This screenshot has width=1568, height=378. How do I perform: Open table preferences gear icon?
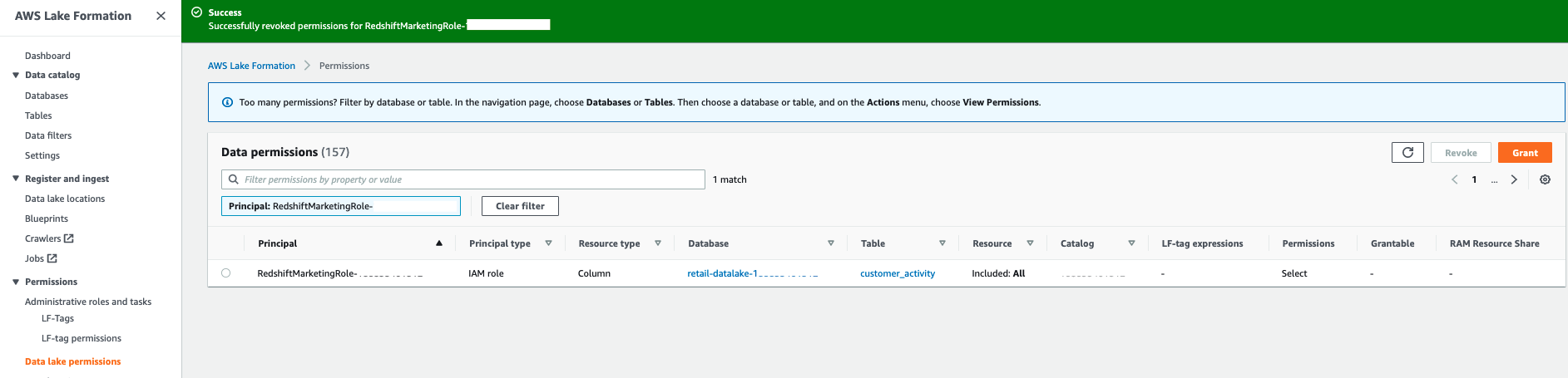tap(1545, 179)
